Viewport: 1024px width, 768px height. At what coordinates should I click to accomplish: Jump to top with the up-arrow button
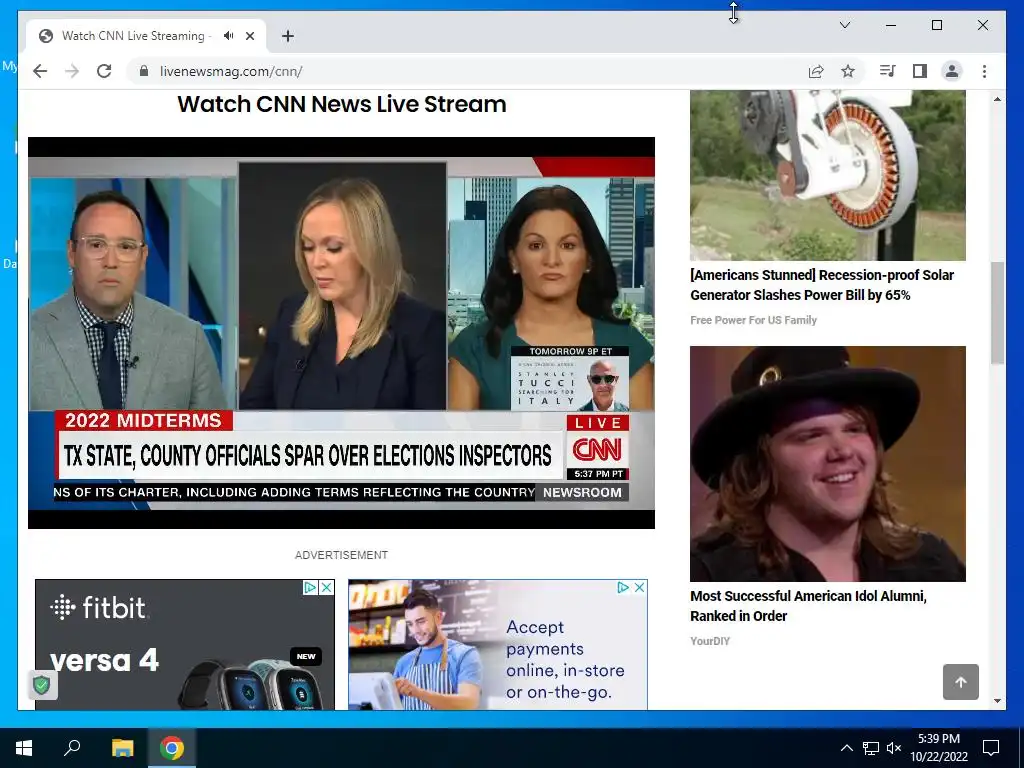click(x=961, y=682)
